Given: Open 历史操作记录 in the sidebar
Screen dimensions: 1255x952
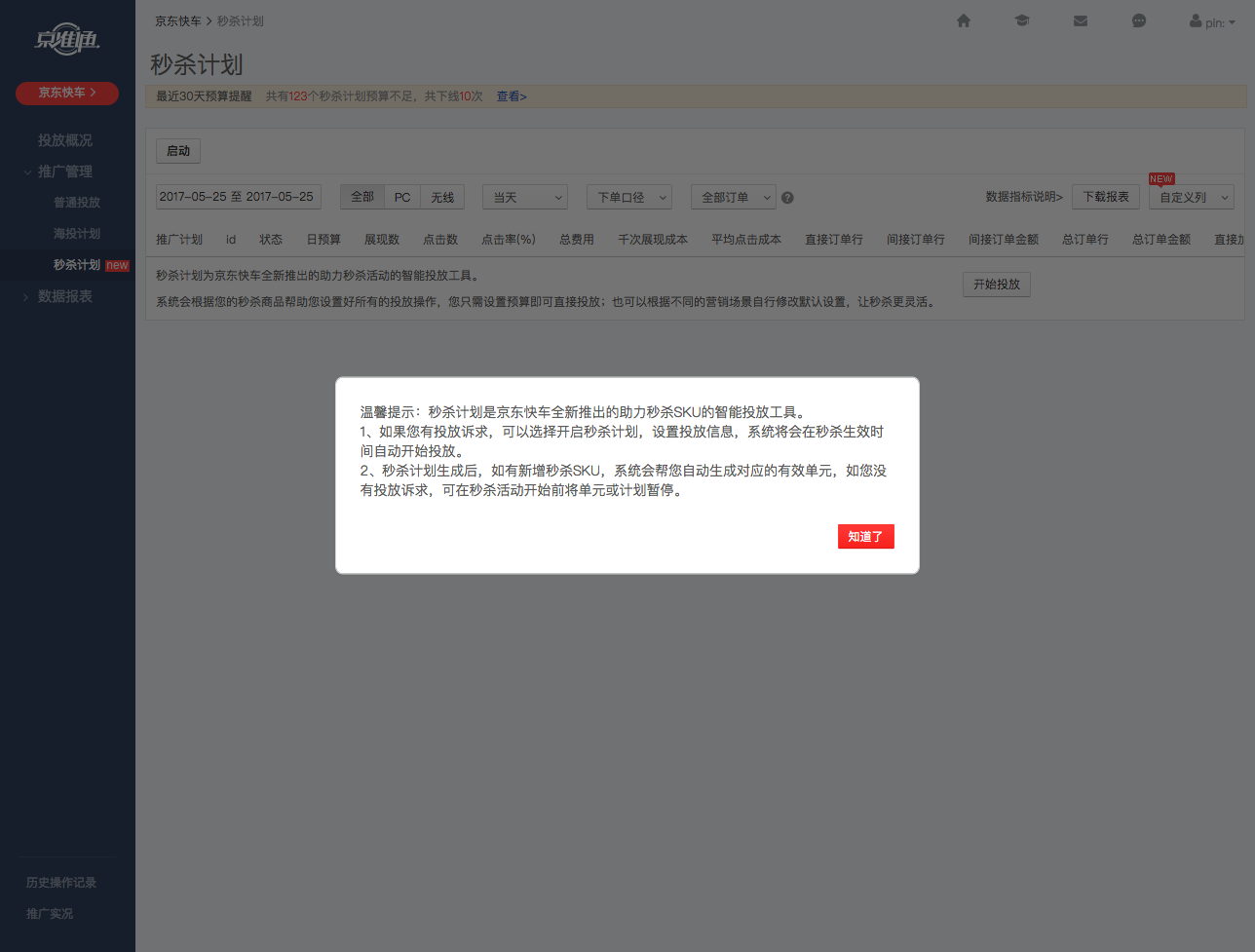Looking at the screenshot, I should [61, 883].
